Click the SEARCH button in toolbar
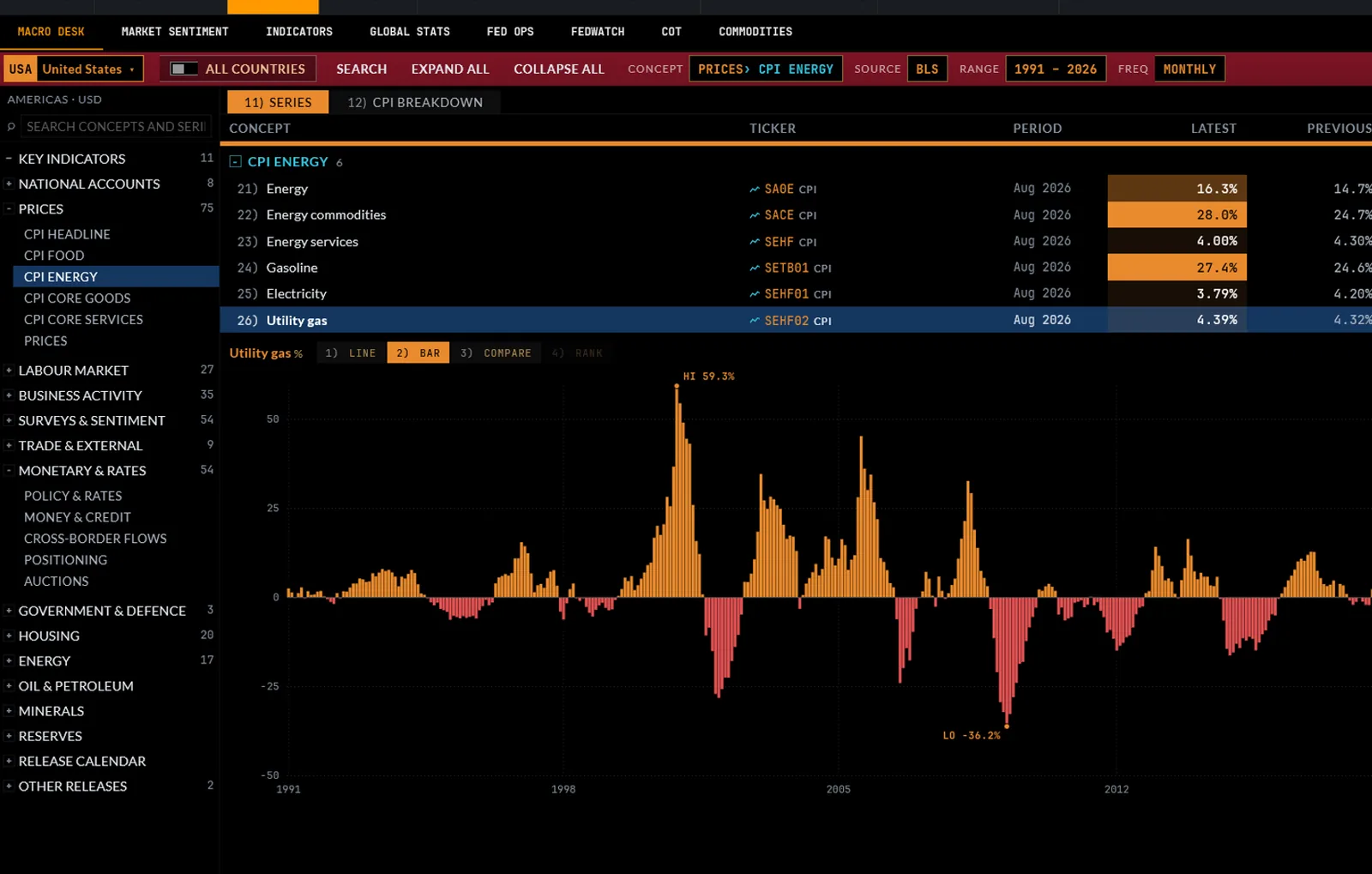This screenshot has width=1372, height=874. point(361,69)
